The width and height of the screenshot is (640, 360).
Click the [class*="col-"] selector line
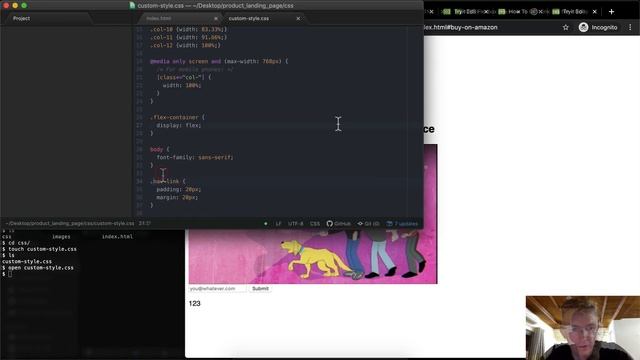(x=184, y=77)
